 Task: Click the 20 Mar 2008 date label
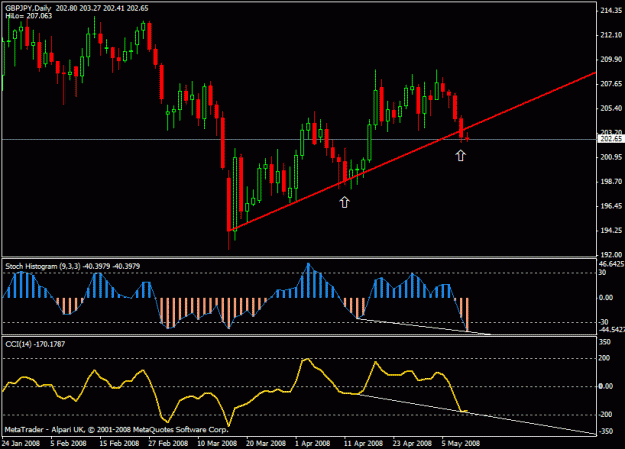pyautogui.click(x=266, y=443)
